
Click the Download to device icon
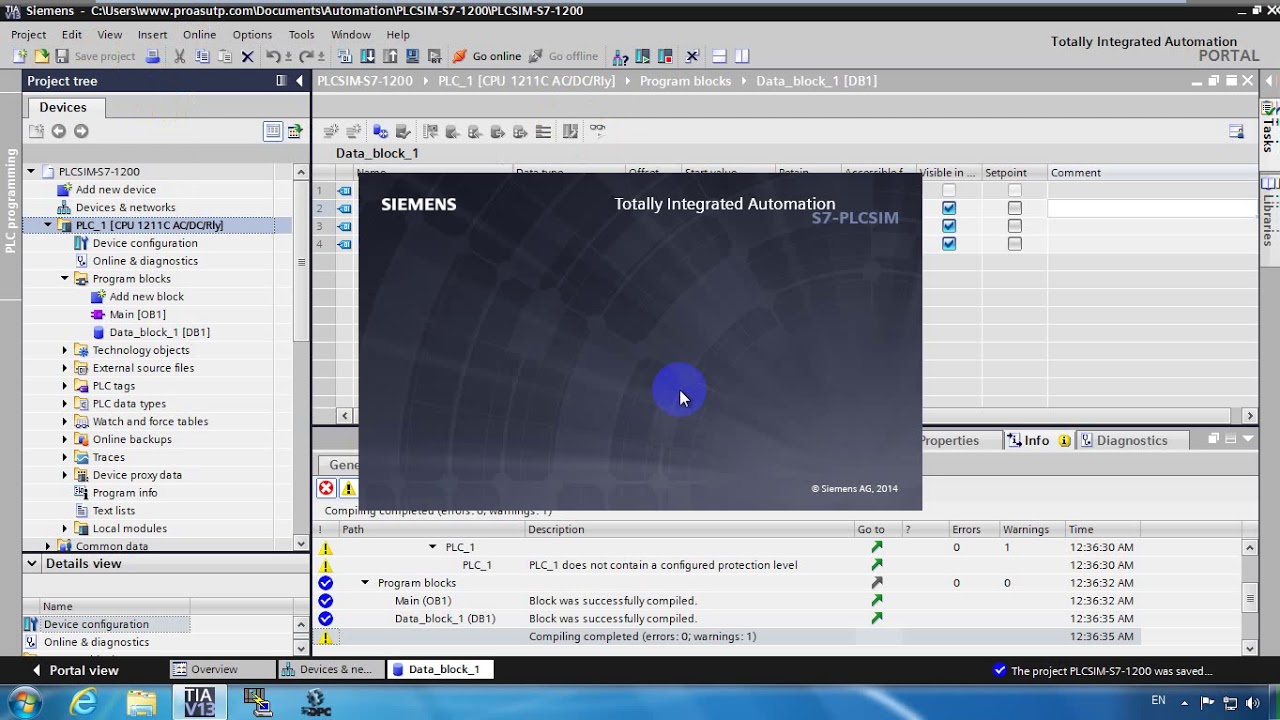click(x=368, y=56)
